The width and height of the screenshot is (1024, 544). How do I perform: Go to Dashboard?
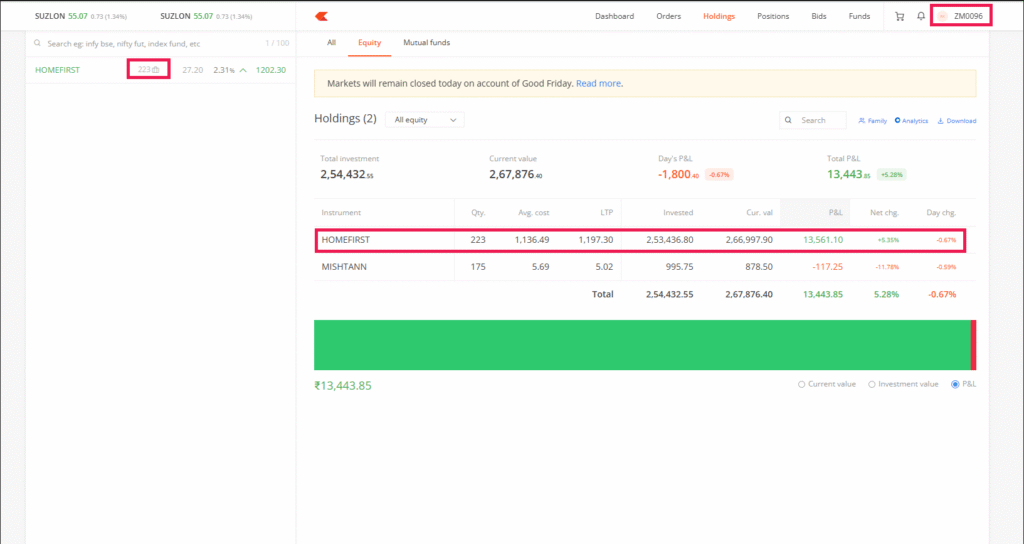click(x=614, y=16)
